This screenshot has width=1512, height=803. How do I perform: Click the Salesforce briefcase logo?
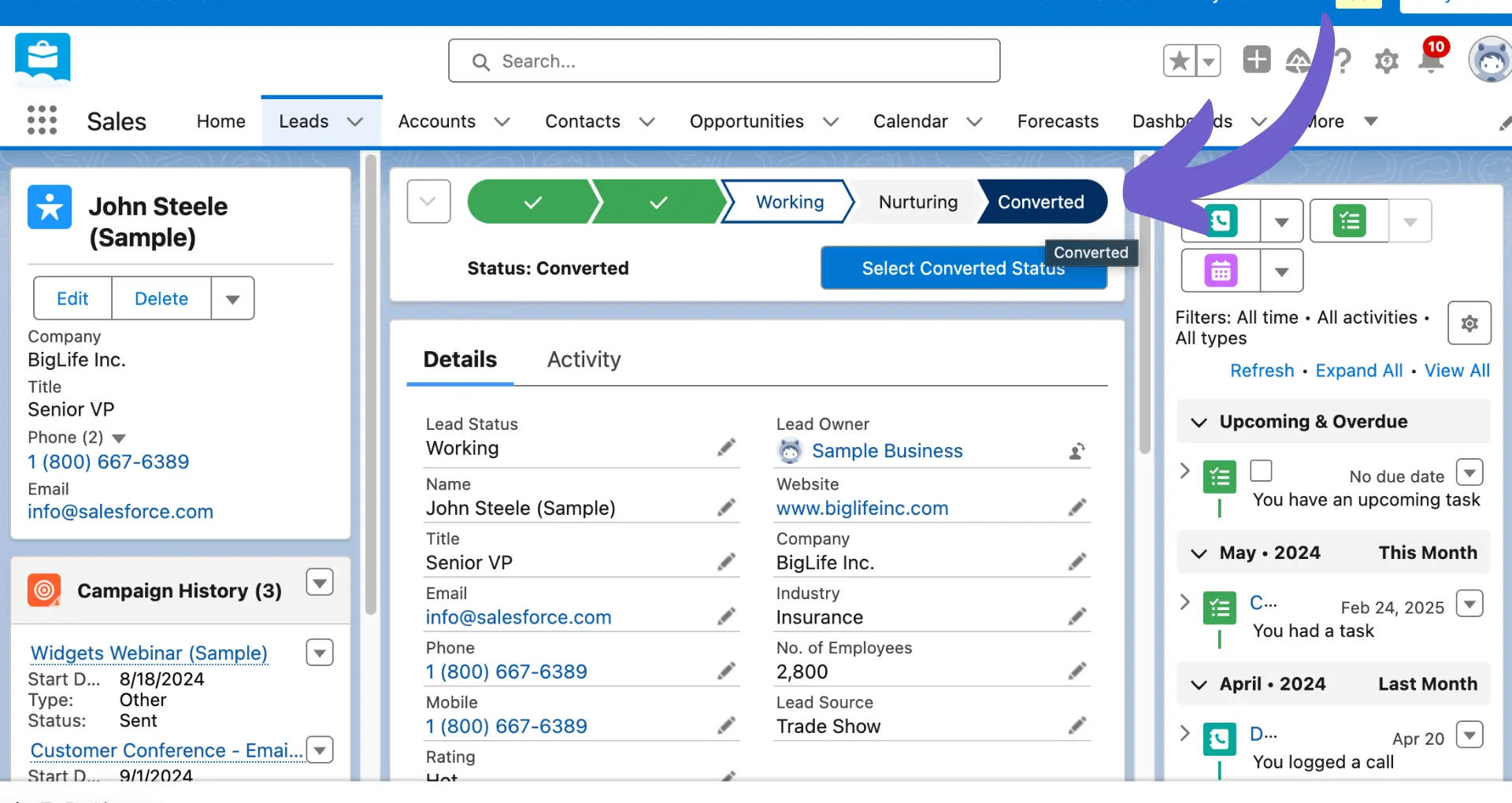coord(43,57)
